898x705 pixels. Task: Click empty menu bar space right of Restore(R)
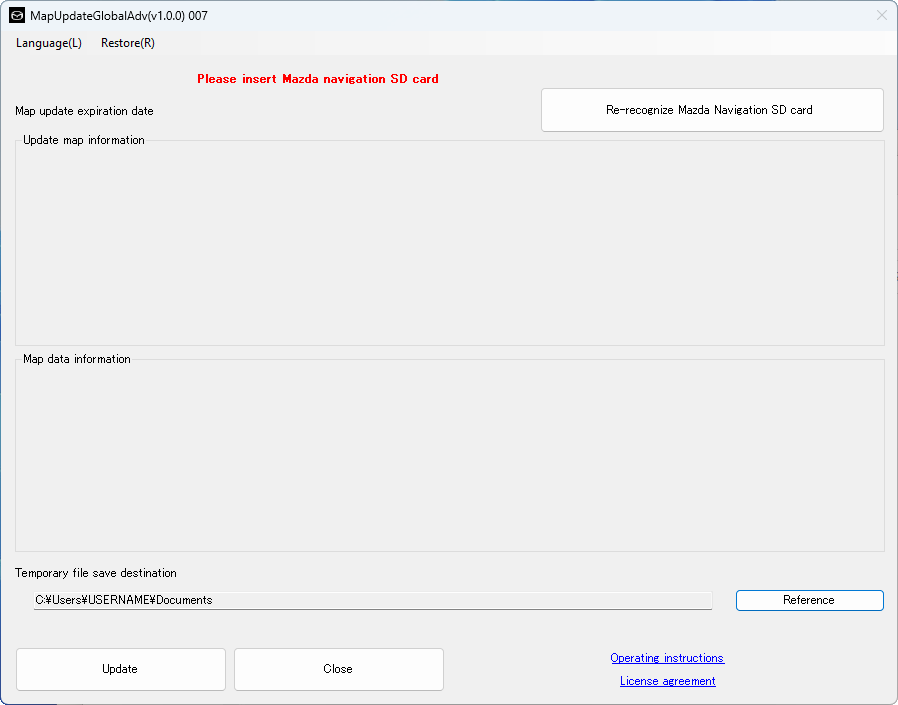[500, 43]
